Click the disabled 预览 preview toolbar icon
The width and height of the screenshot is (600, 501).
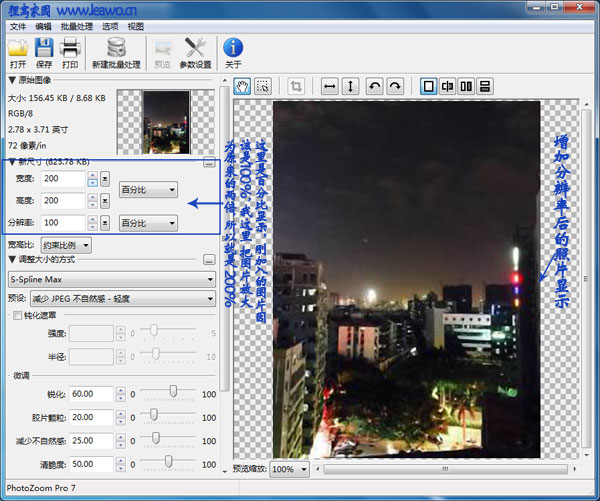[162, 53]
